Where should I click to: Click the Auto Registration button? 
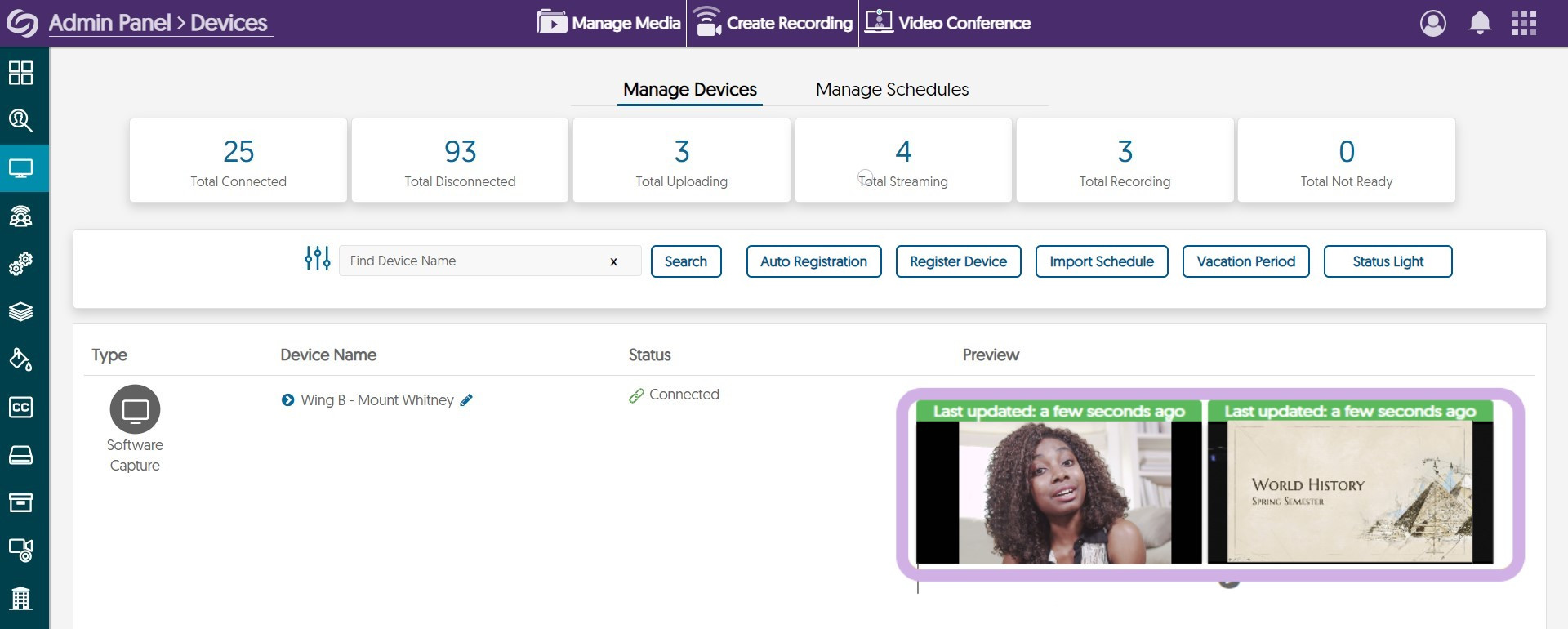coord(813,261)
